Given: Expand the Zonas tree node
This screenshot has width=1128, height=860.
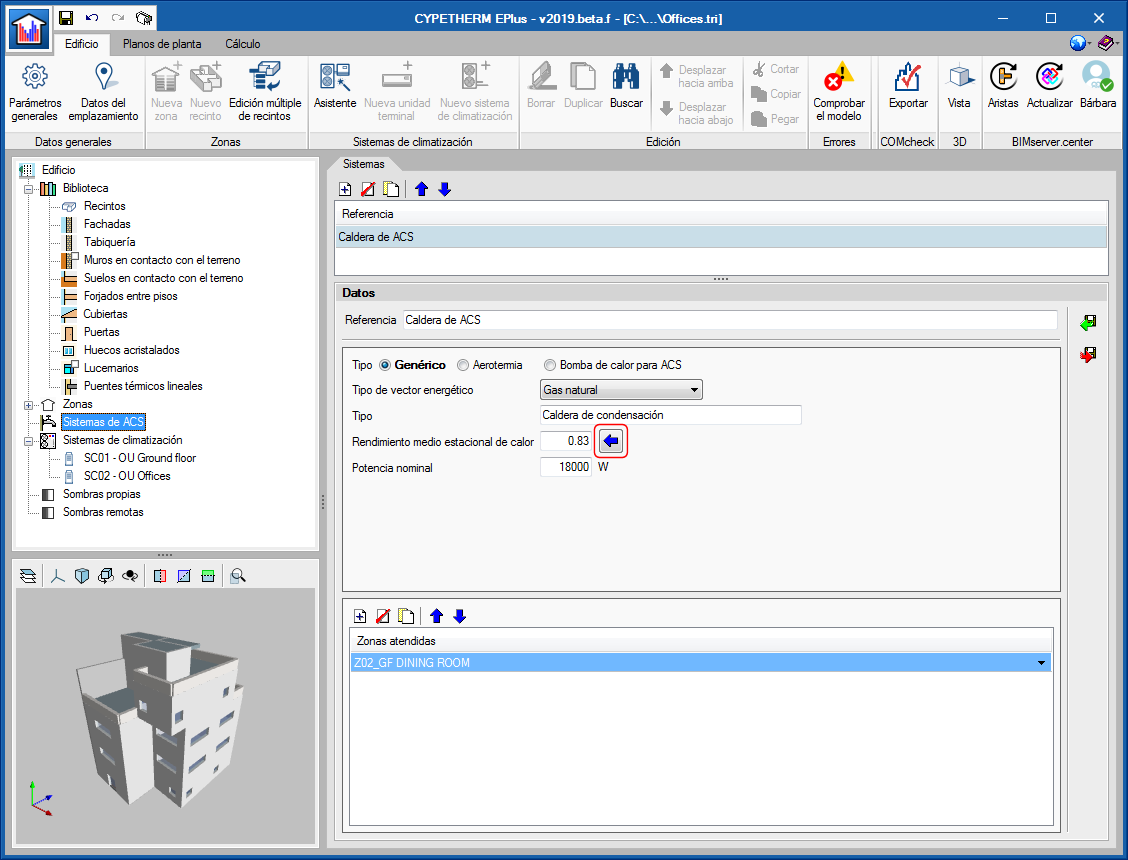Looking at the screenshot, I should [x=29, y=404].
